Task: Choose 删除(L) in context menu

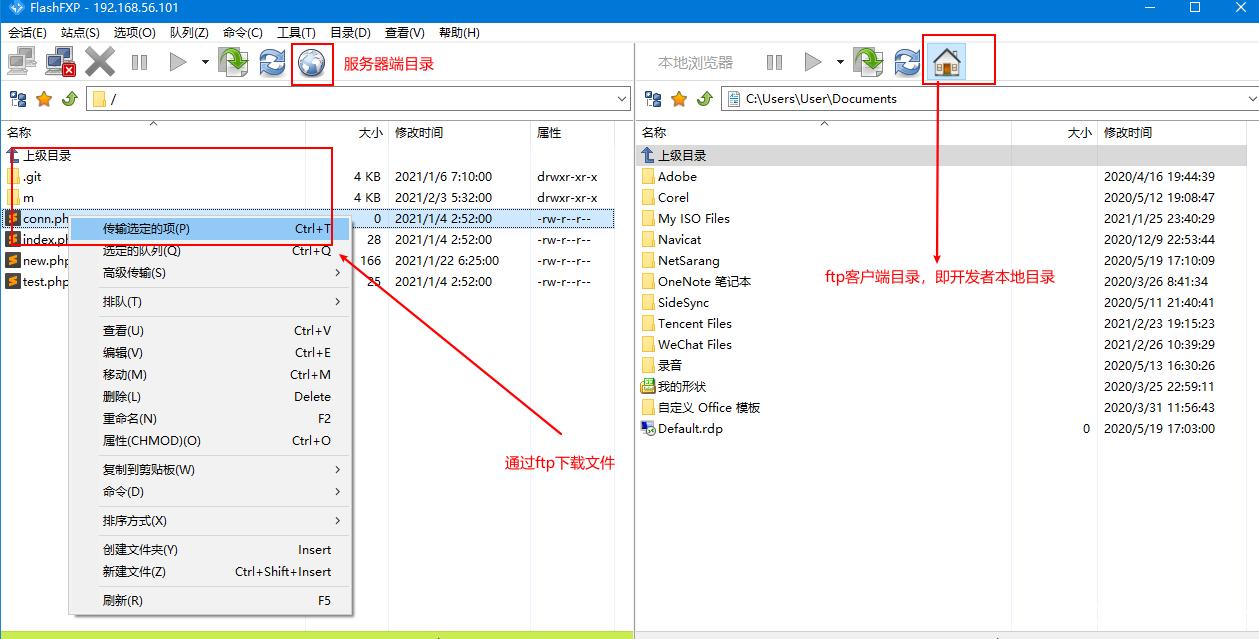Action: (x=210, y=397)
